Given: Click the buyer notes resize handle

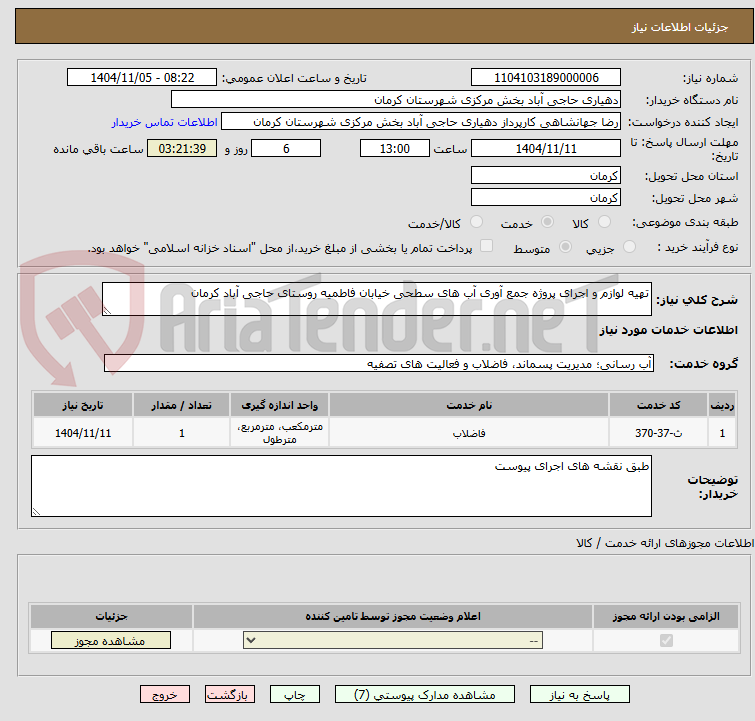Looking at the screenshot, I should click(x=36, y=511).
